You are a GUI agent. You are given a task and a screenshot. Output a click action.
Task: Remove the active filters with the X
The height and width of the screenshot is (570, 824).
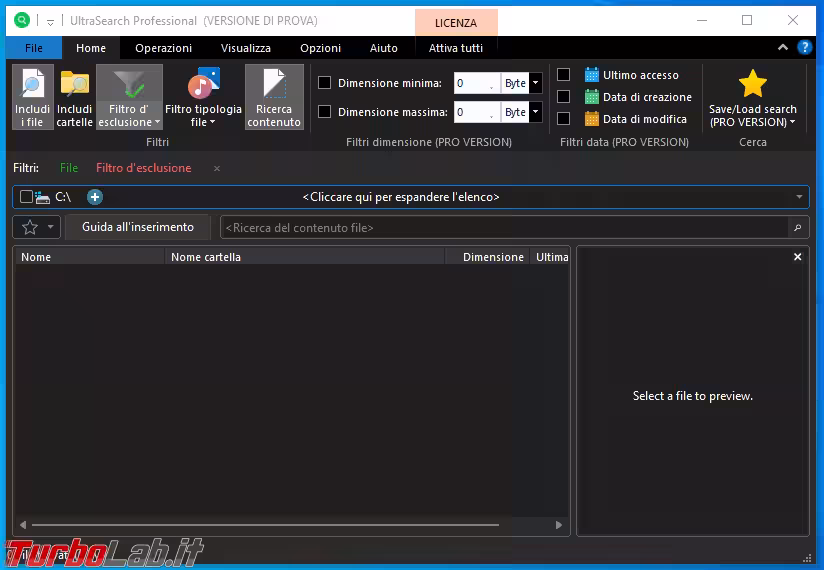[217, 169]
